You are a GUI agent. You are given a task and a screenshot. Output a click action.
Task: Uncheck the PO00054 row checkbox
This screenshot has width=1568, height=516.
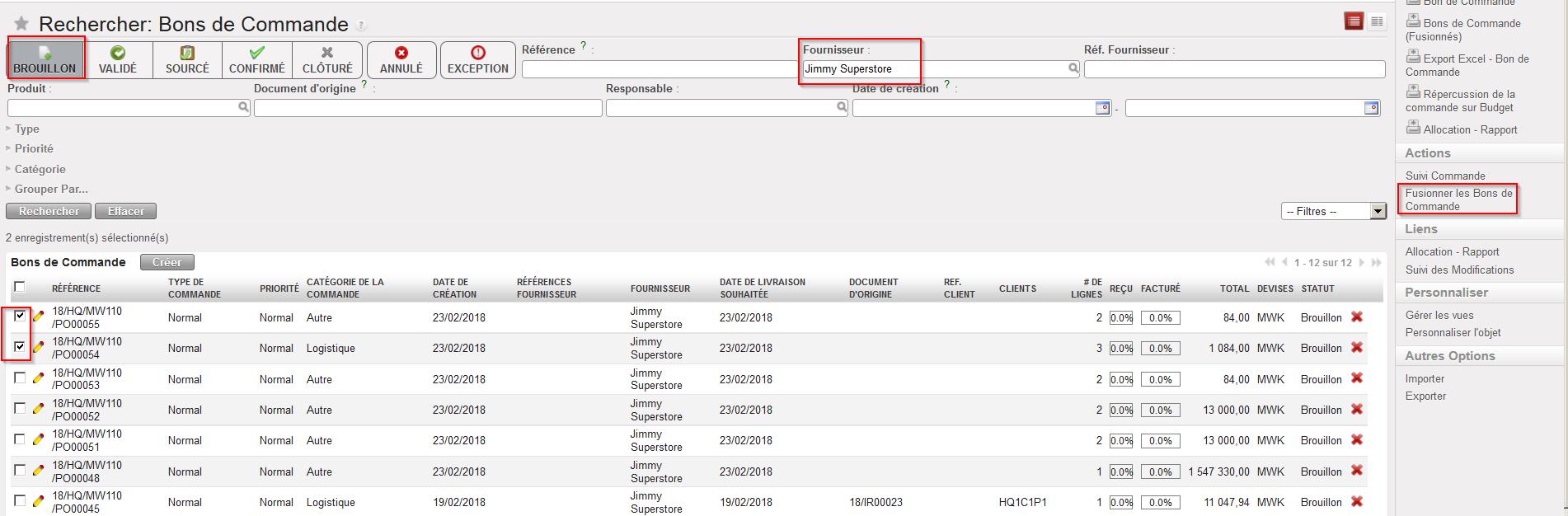(x=20, y=347)
